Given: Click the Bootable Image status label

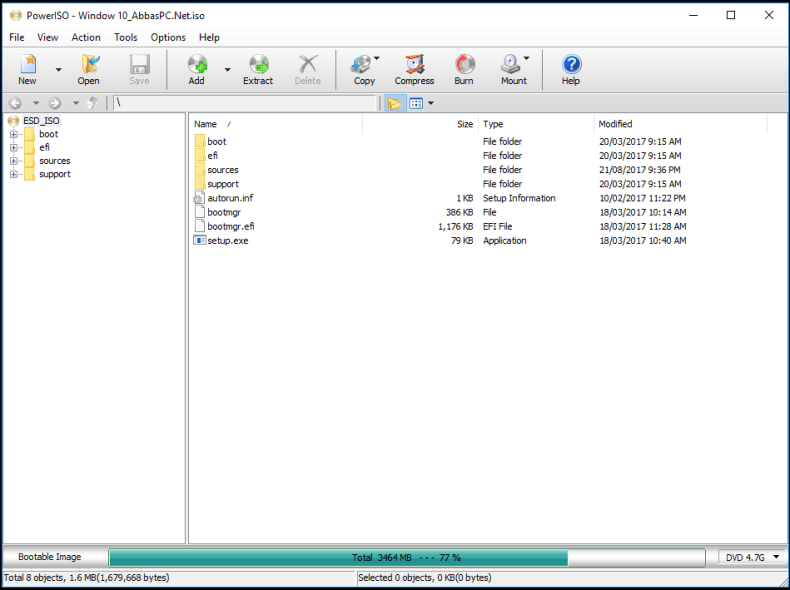Looking at the screenshot, I should click(49, 557).
